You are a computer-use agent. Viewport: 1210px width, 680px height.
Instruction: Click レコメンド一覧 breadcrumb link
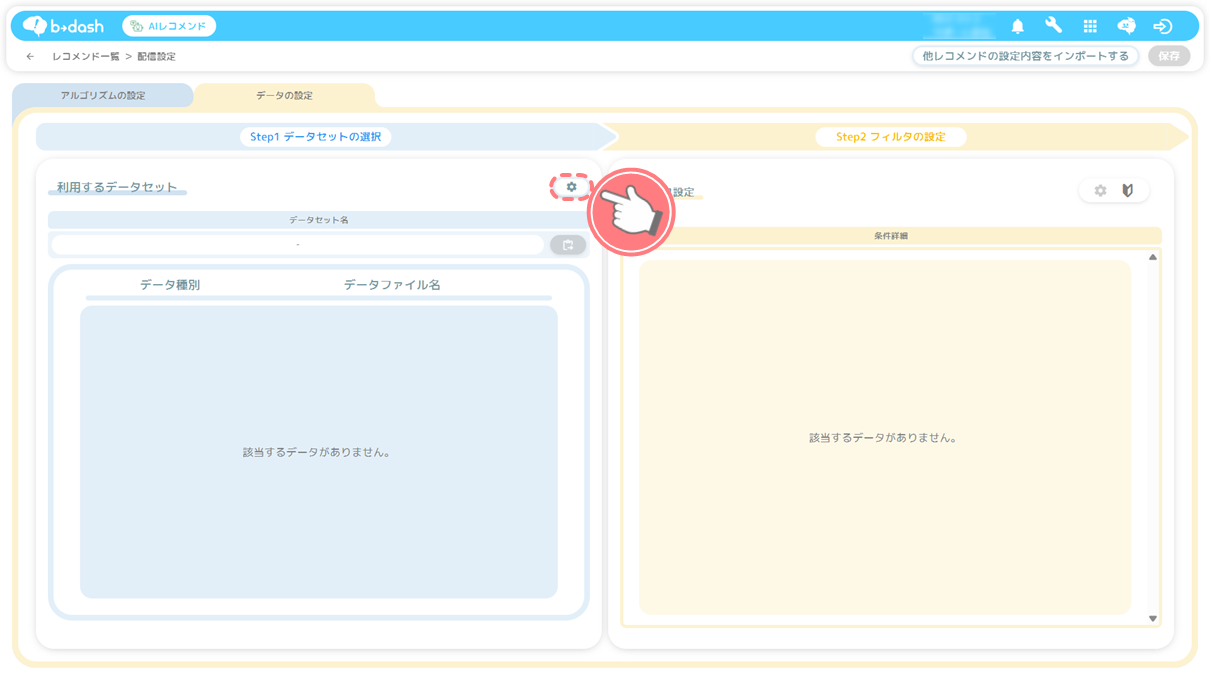[86, 57]
